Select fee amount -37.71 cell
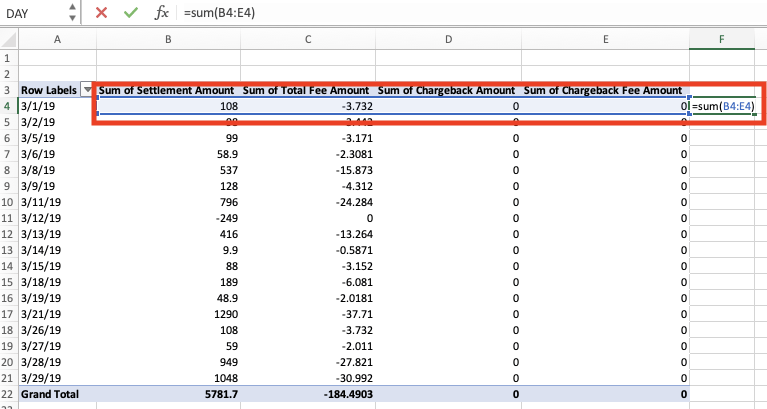The image size is (767, 409). pyautogui.click(x=308, y=314)
